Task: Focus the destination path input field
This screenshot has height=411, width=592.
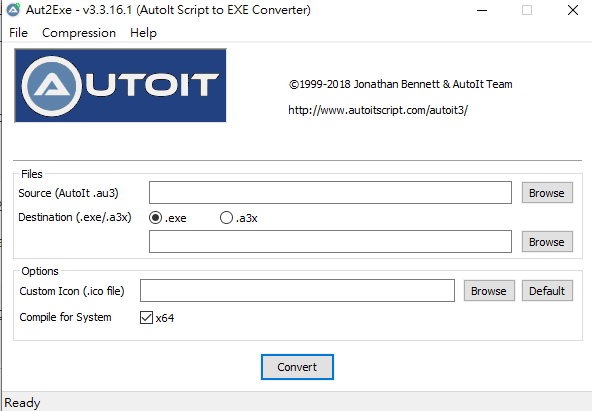Action: [330, 242]
